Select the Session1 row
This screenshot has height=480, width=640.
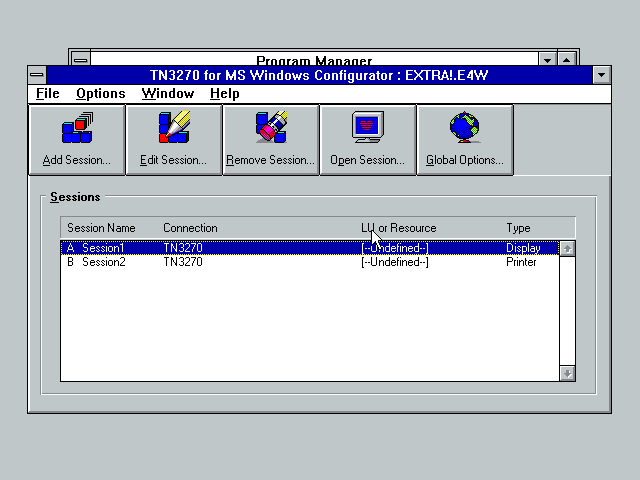(x=310, y=248)
